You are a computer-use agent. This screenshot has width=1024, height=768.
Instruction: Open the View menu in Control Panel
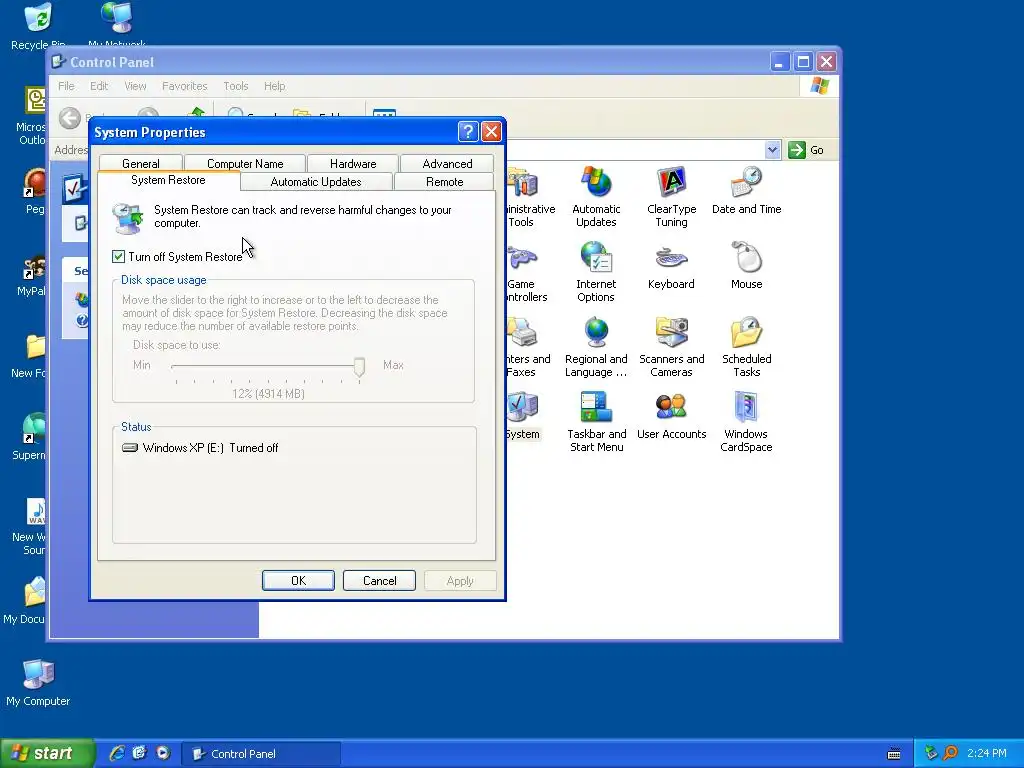tap(135, 86)
